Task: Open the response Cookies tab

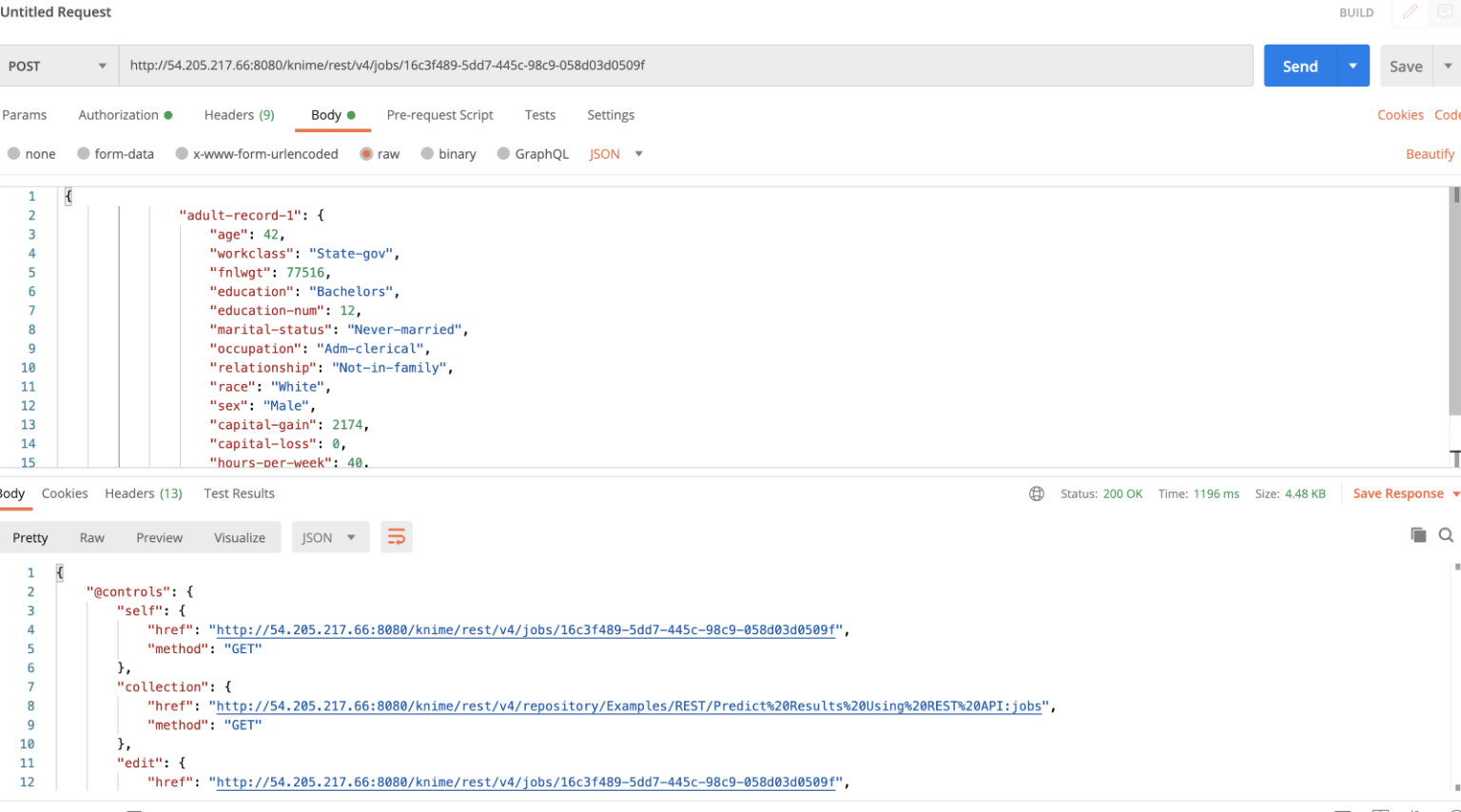Action: [x=65, y=493]
